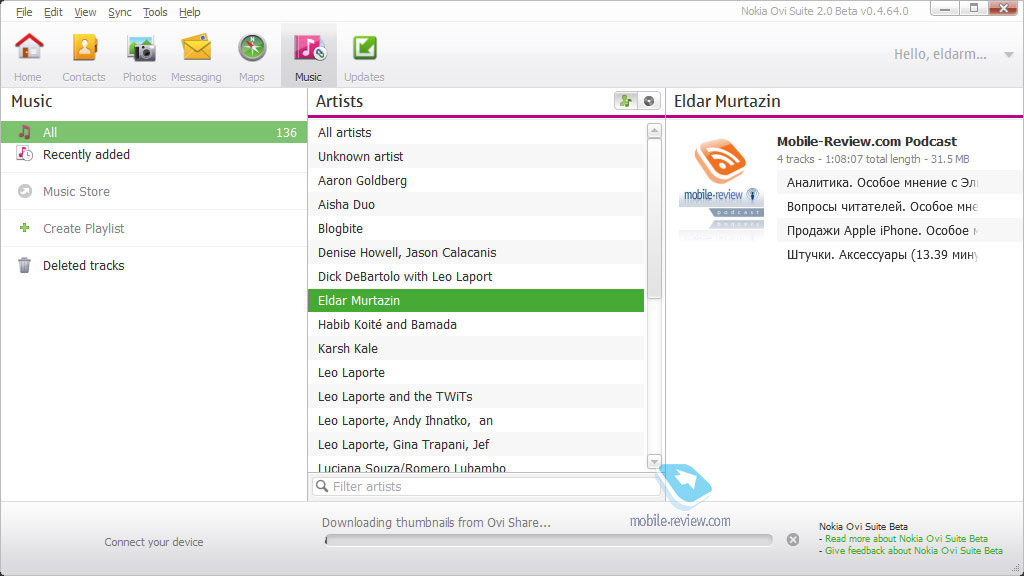1024x576 pixels.
Task: Minimize the Nokia Ovi Suite window
Action: point(944,8)
